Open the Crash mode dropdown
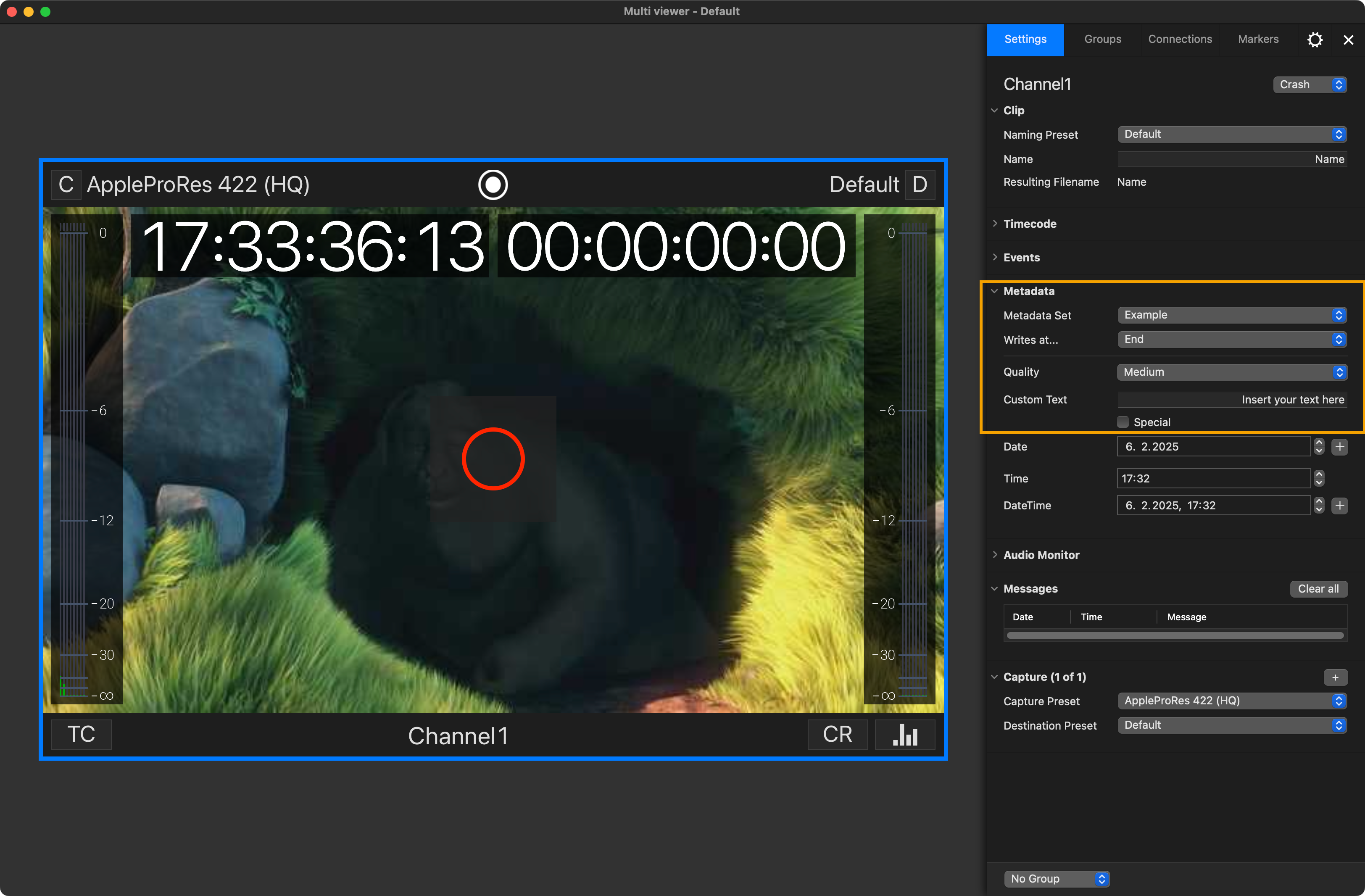This screenshot has width=1365, height=896. pos(1310,85)
